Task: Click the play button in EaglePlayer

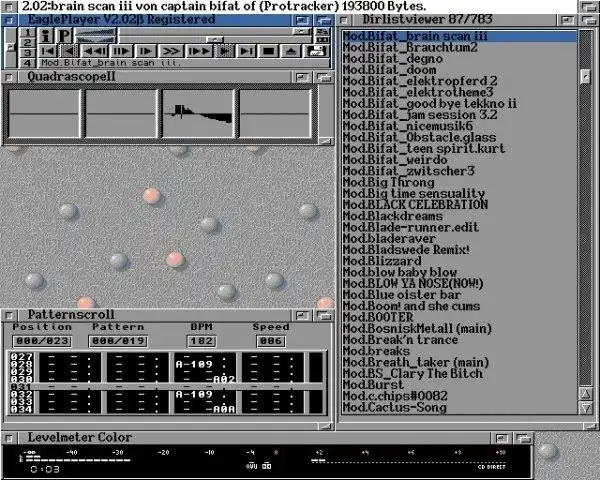Action: (x=145, y=51)
